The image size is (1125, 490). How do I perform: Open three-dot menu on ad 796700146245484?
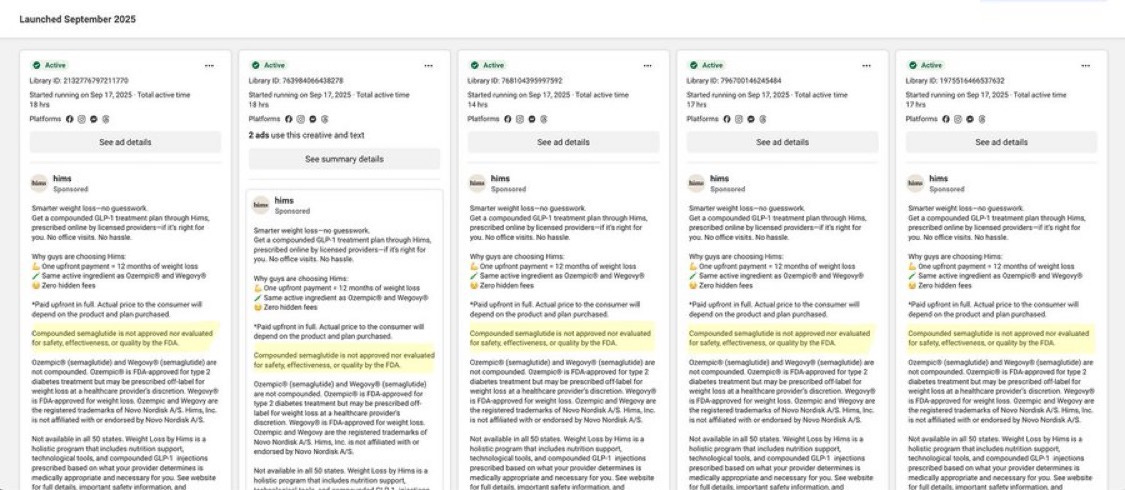[x=866, y=65]
